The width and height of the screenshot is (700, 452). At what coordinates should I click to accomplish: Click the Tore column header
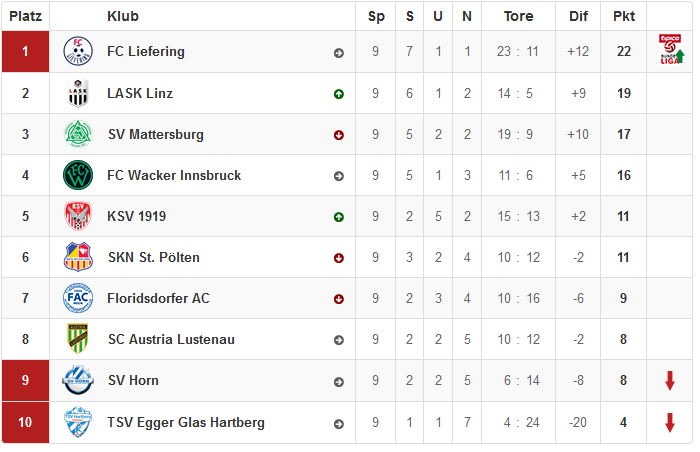click(x=519, y=17)
